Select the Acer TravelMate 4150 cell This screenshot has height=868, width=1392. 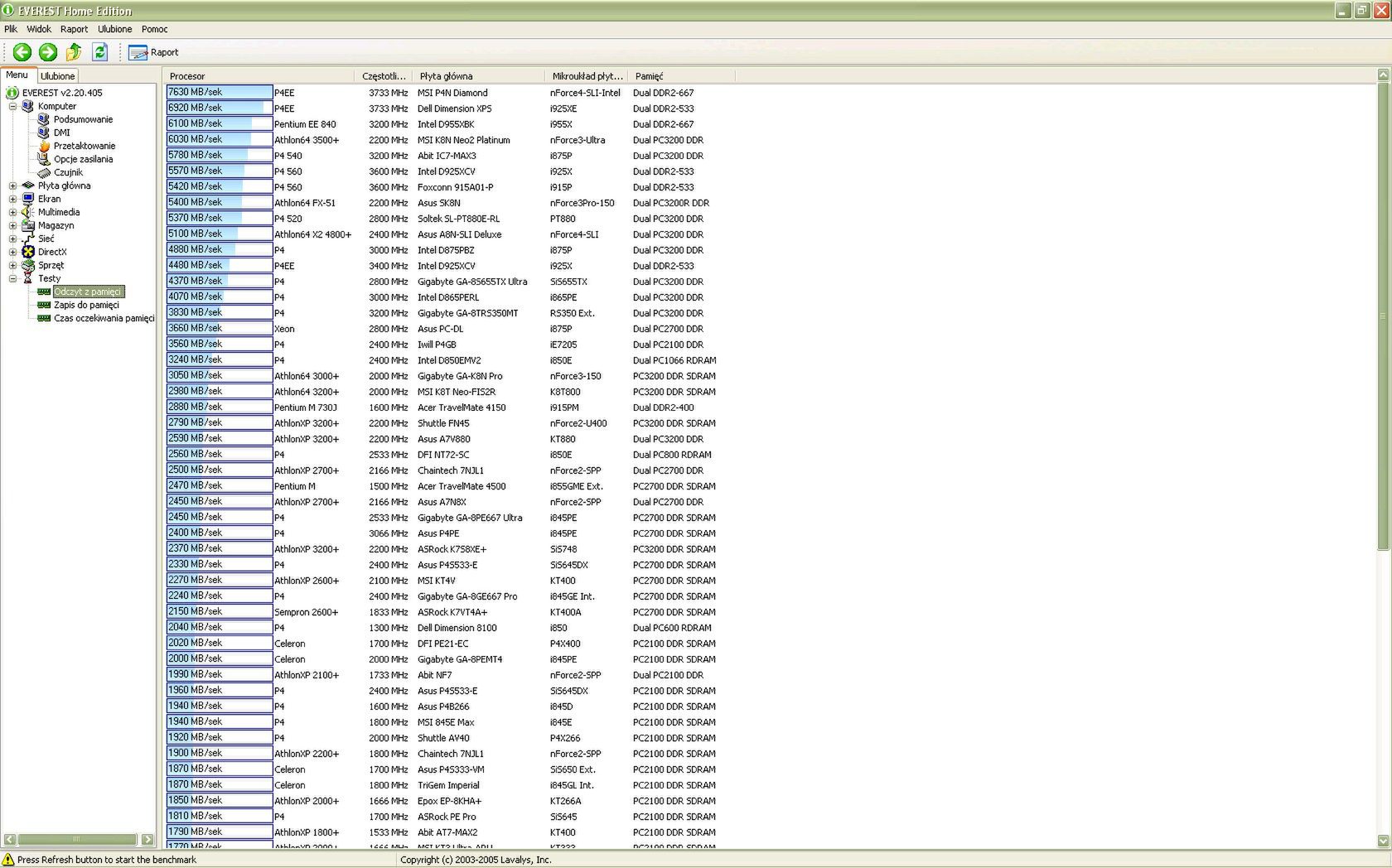pyautogui.click(x=462, y=407)
